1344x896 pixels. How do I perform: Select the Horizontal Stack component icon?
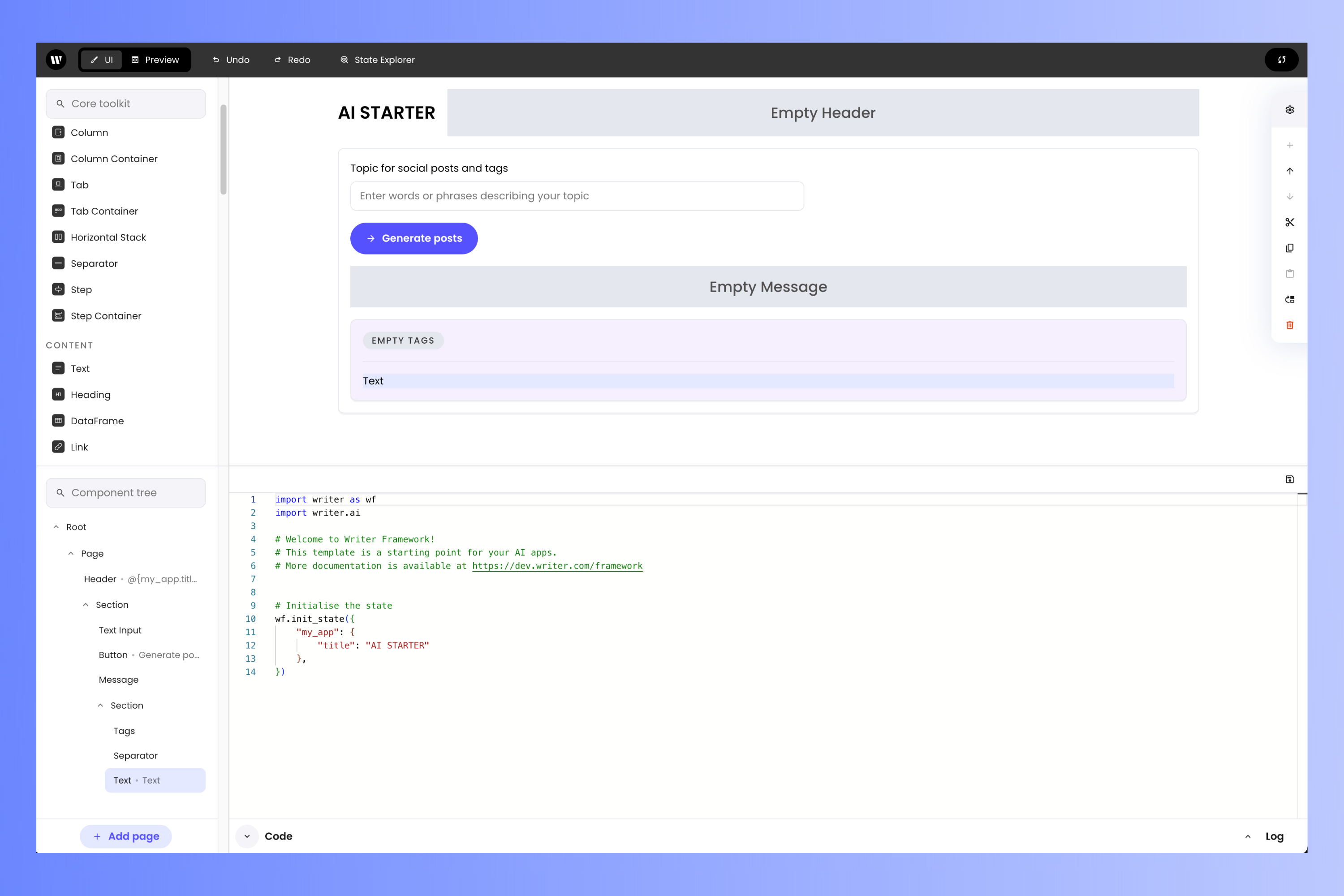pos(58,237)
